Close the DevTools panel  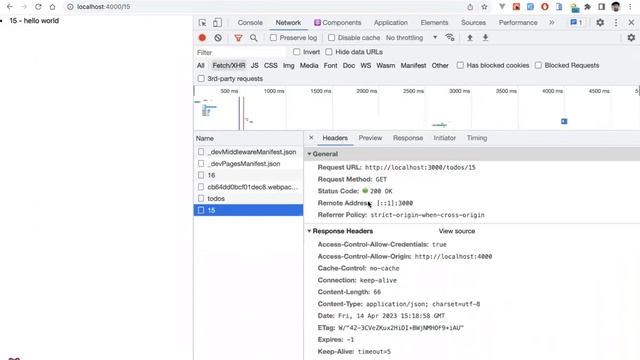pyautogui.click(x=631, y=23)
